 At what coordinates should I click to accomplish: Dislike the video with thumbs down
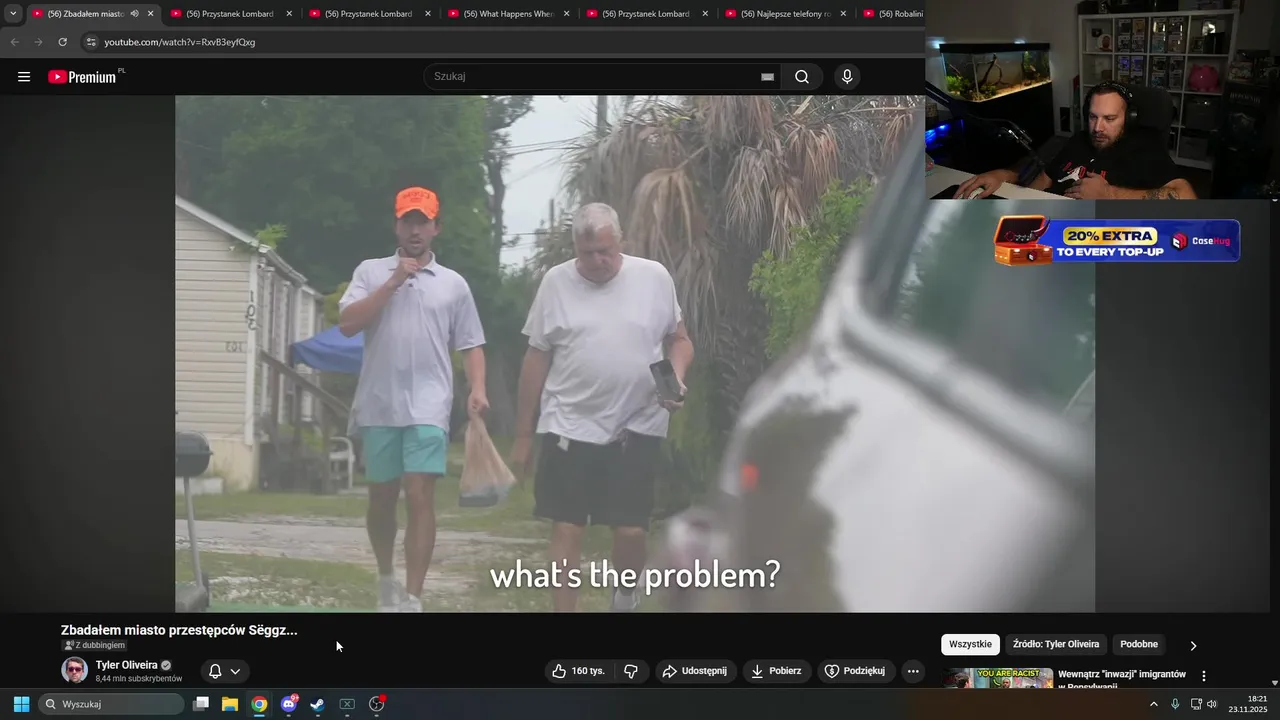coord(631,671)
